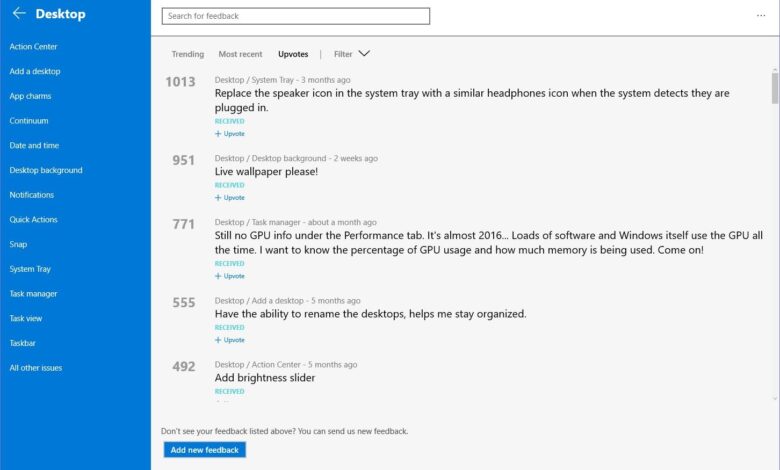Click 'Desktop / Task manager - about a month ago'
The height and width of the screenshot is (470, 780).
(x=295, y=222)
